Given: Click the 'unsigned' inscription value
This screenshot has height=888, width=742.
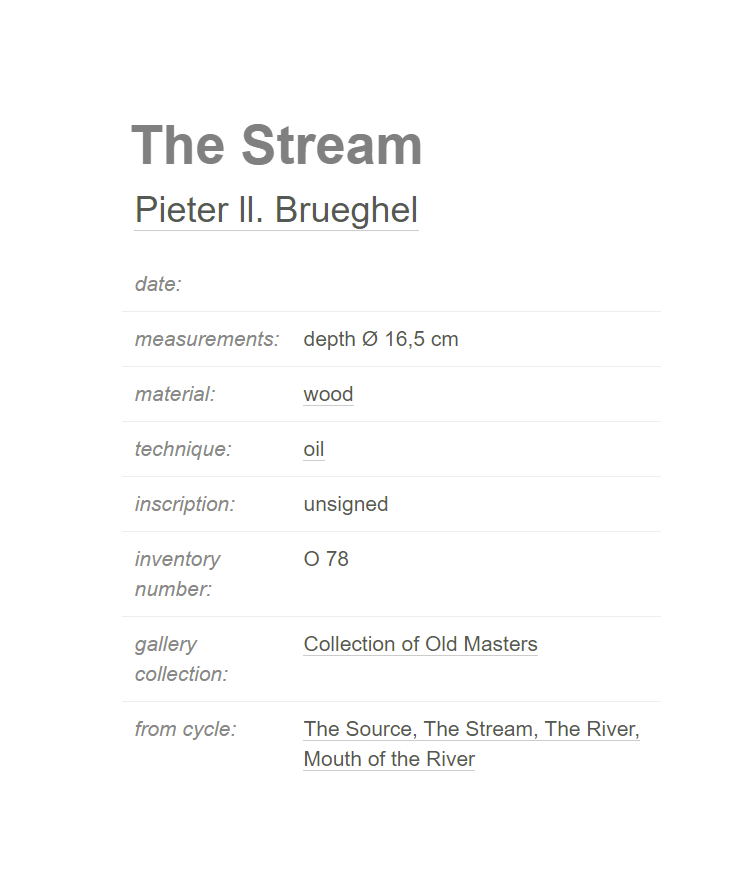Looking at the screenshot, I should (346, 504).
